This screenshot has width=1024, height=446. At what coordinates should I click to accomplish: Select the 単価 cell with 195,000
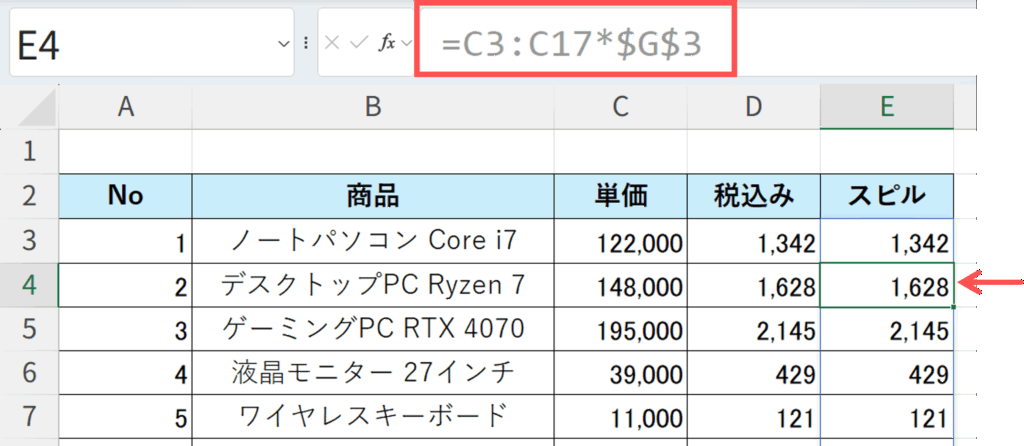tap(621, 329)
